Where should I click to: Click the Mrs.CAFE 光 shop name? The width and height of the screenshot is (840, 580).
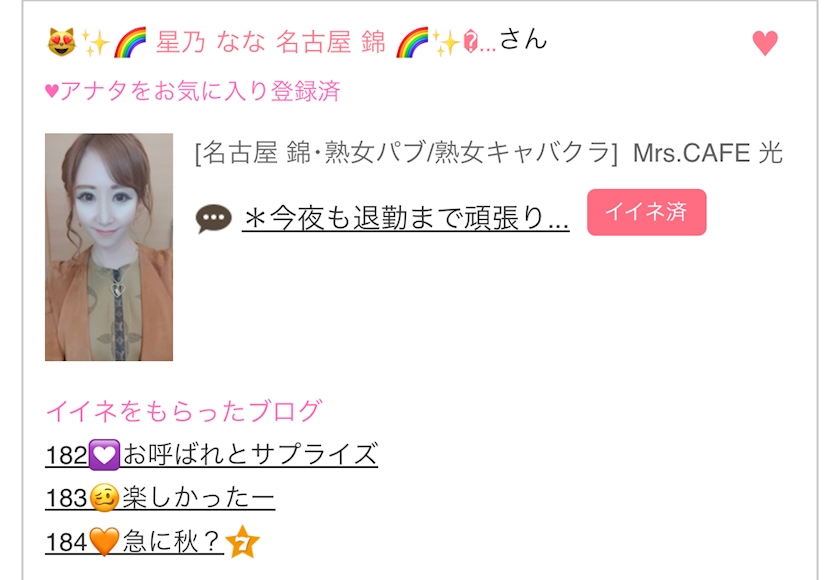pos(708,153)
